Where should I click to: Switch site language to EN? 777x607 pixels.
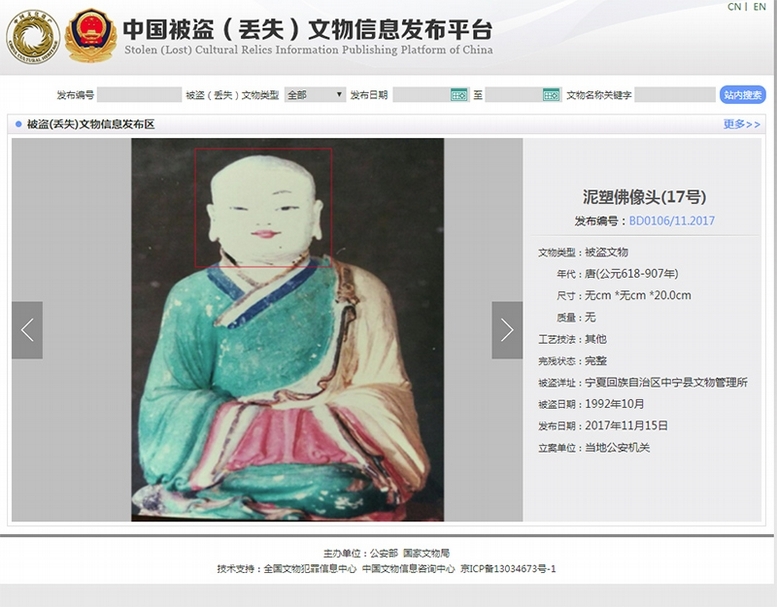point(759,6)
